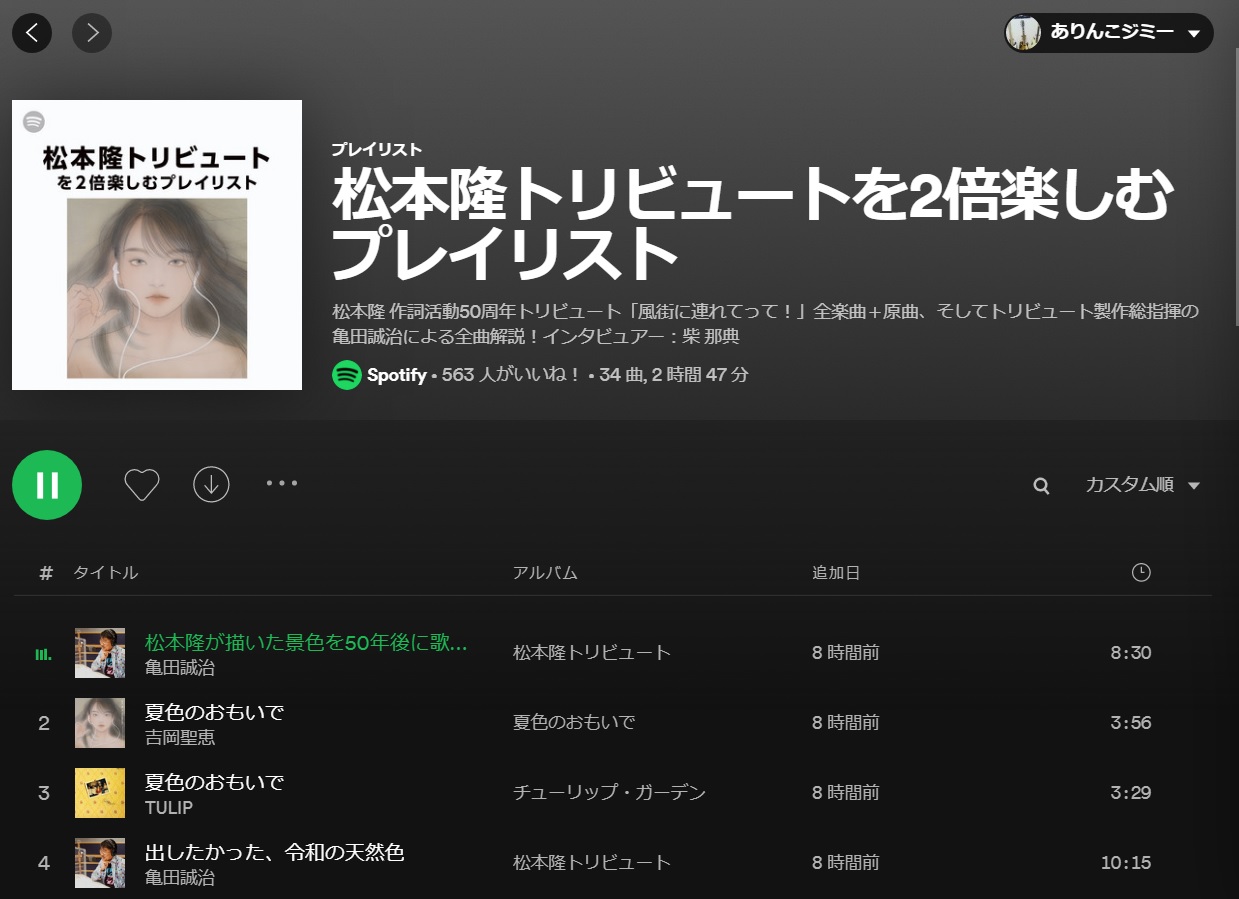The image size is (1239, 899).
Task: Open the 吉岡聖恵 artist link
Action: [180, 738]
